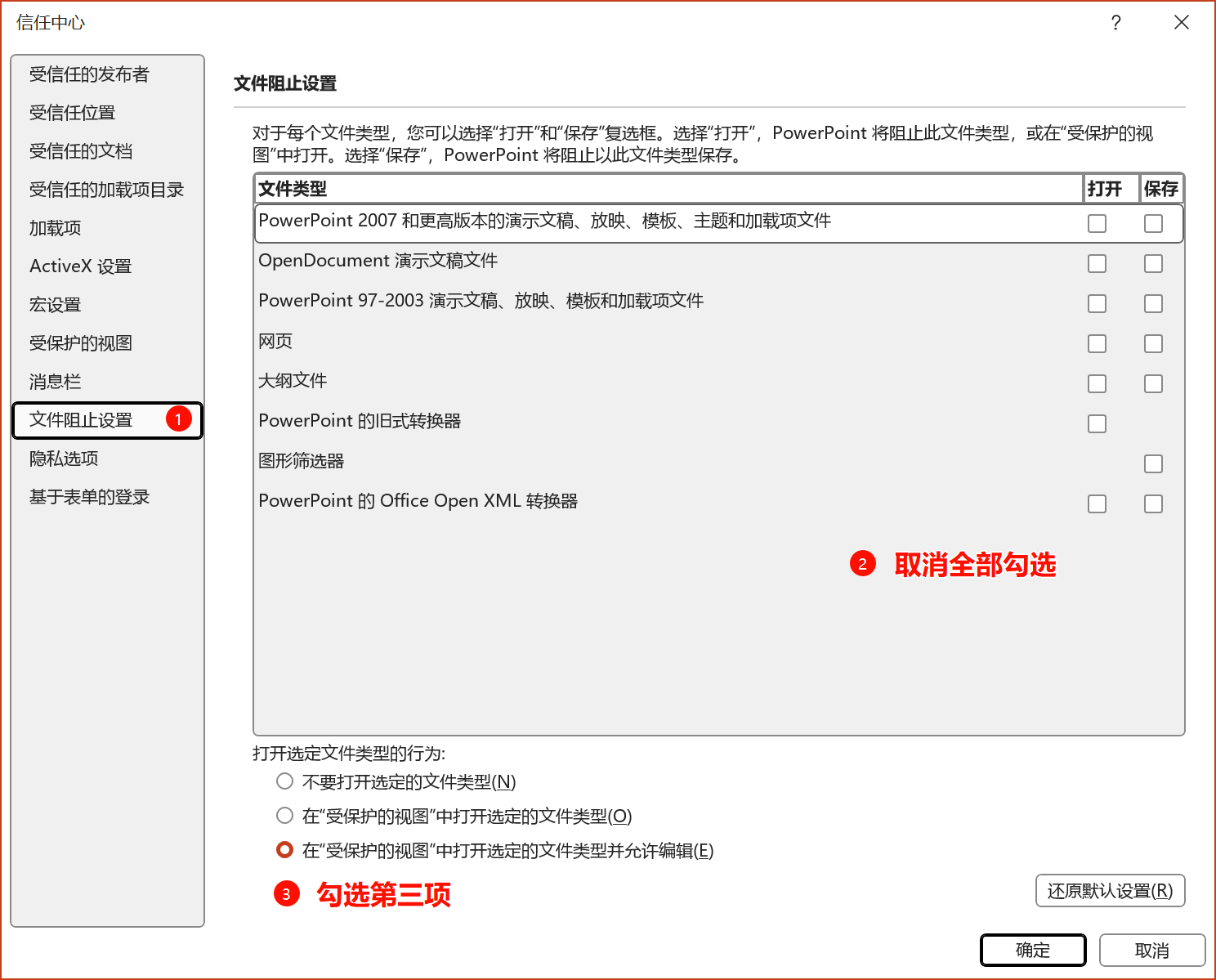This screenshot has height=980, width=1216.
Task: Choose the third option allowing editing
Action: 284,849
